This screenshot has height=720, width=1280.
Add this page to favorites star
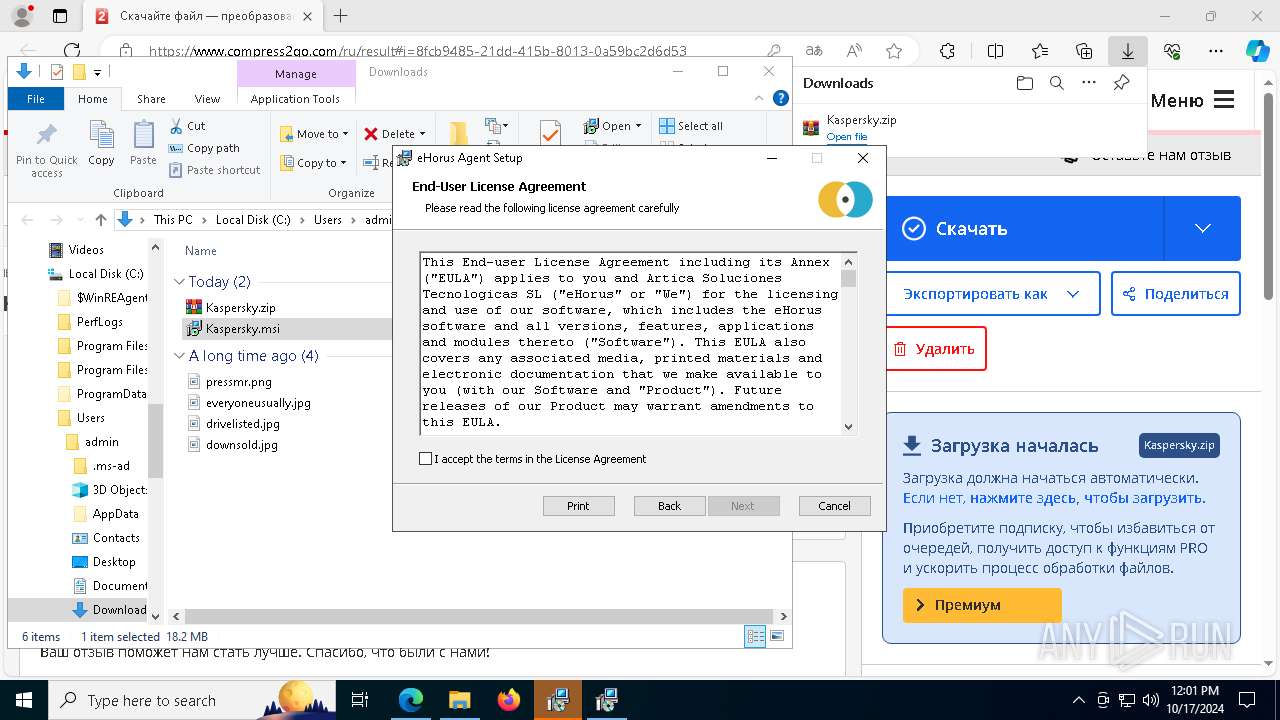[894, 51]
